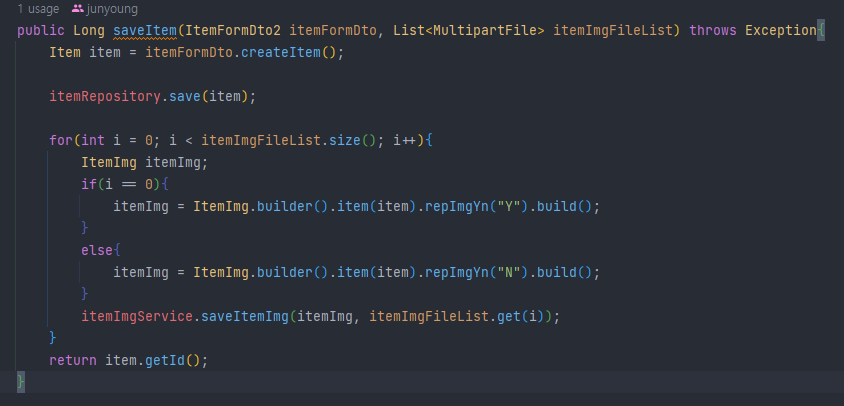This screenshot has width=844, height=406.
Task: Click the 'throws' keyword
Action: point(713,31)
